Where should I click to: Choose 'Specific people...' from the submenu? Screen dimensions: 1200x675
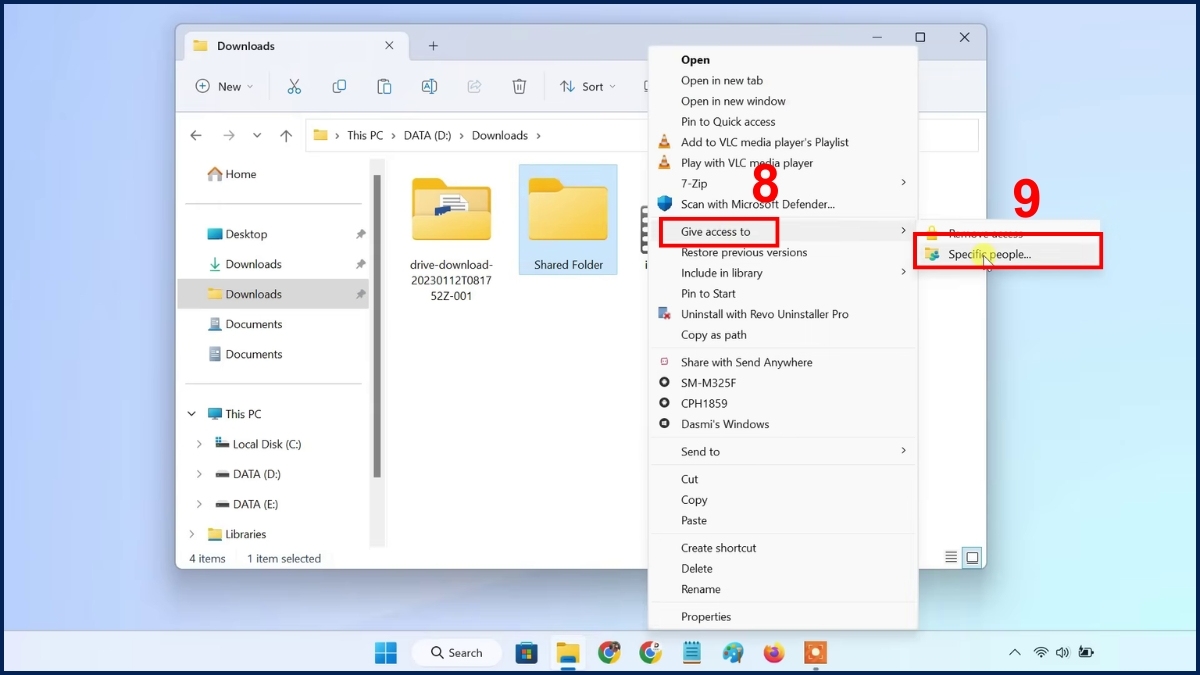[989, 254]
